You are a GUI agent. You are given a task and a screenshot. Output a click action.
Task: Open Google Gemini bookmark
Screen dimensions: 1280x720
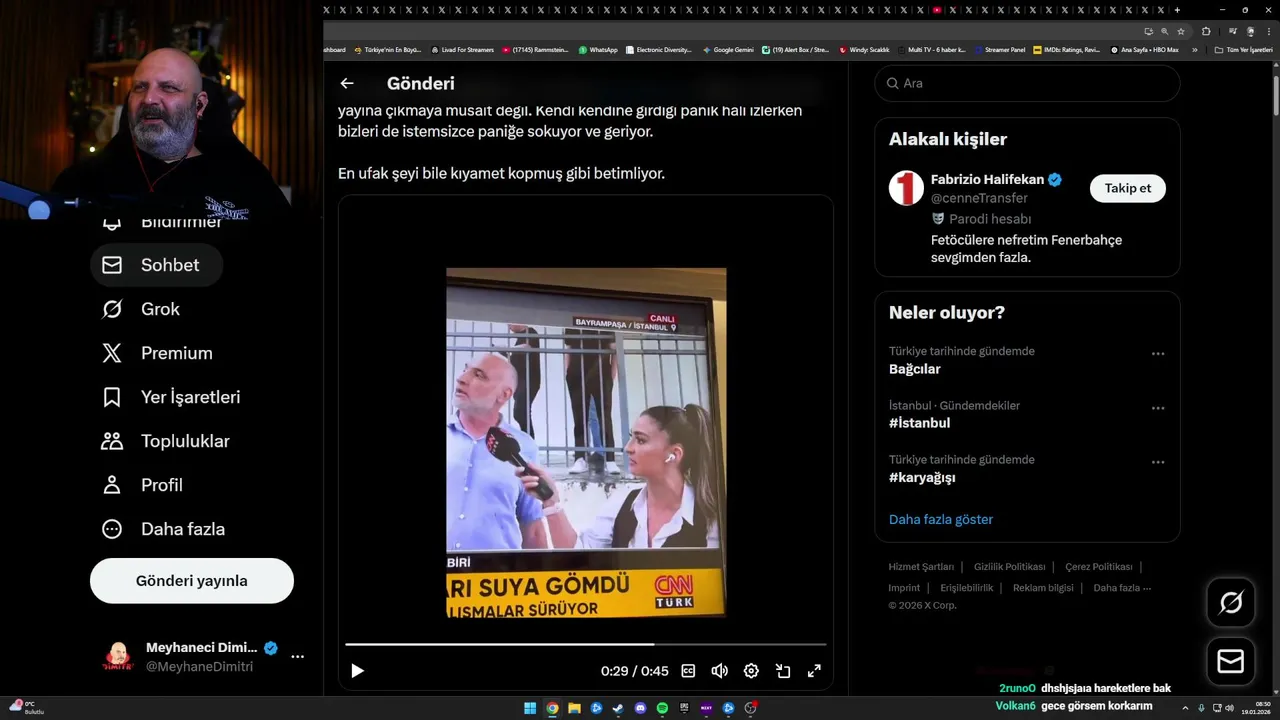(728, 50)
